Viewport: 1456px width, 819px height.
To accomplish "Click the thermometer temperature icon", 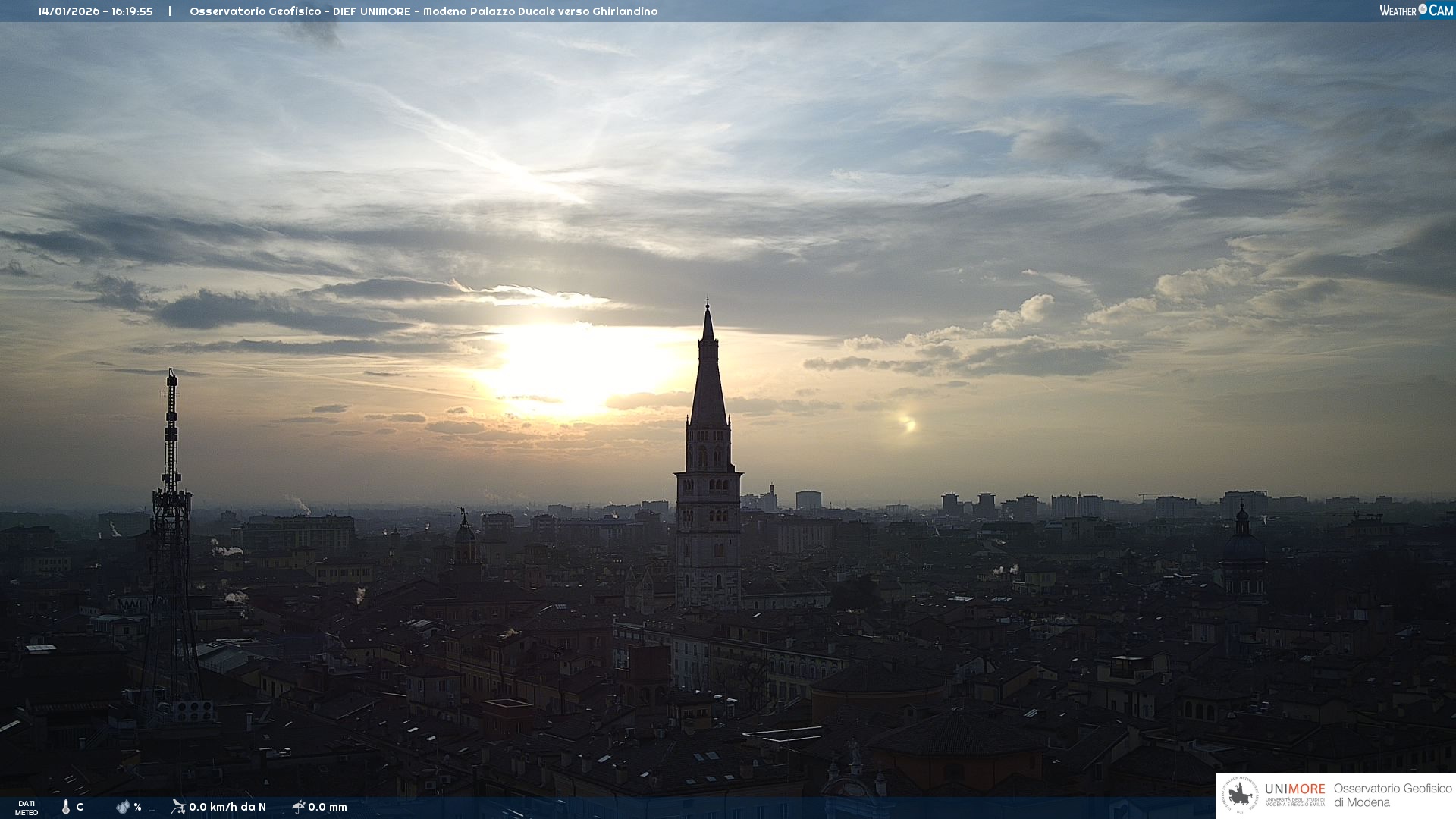I will point(66,807).
